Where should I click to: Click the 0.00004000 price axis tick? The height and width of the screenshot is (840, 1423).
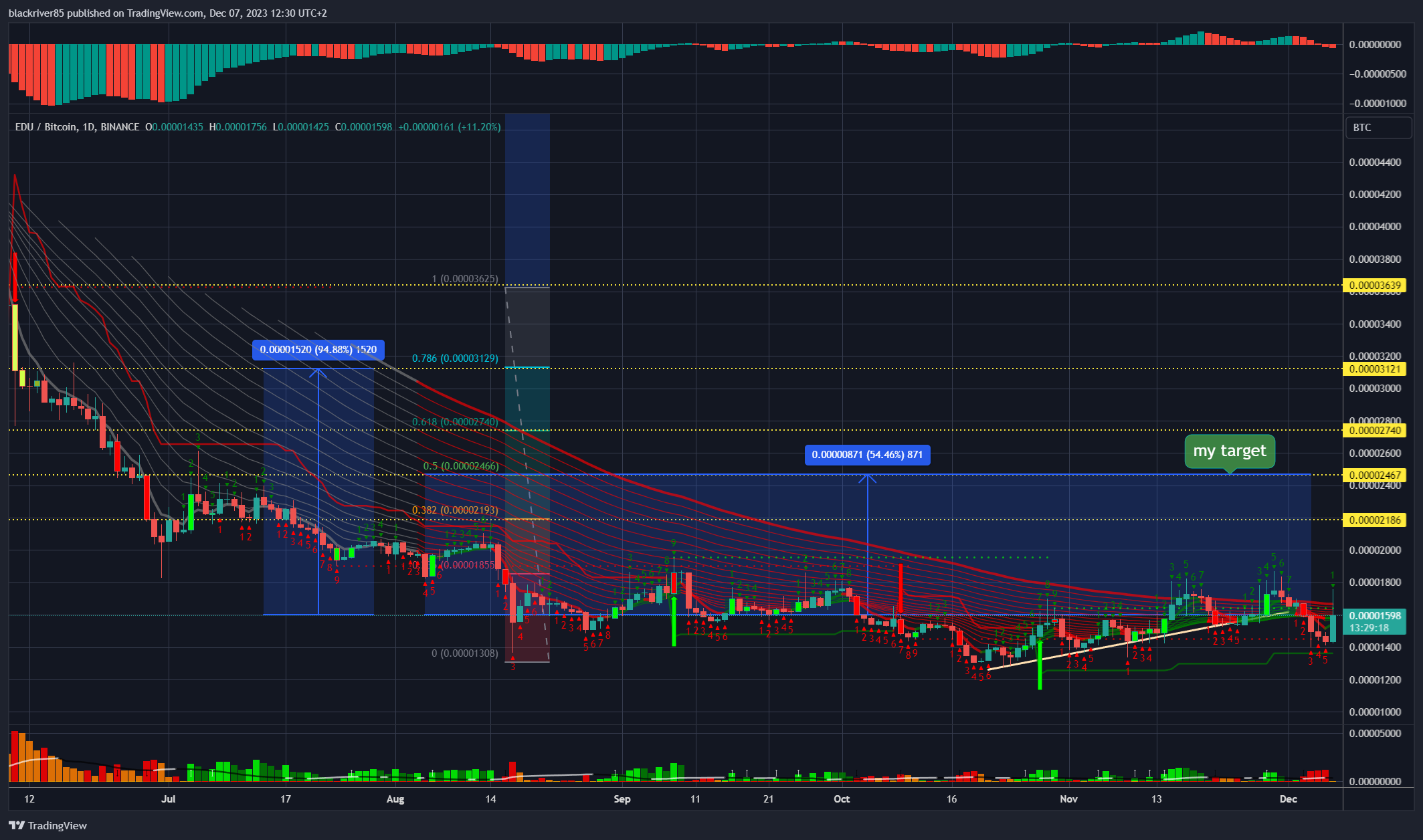click(x=1375, y=227)
